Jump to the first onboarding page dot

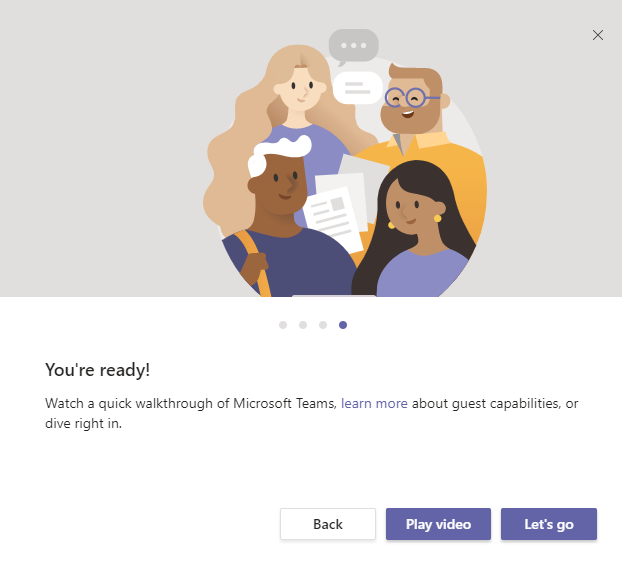[x=283, y=325]
